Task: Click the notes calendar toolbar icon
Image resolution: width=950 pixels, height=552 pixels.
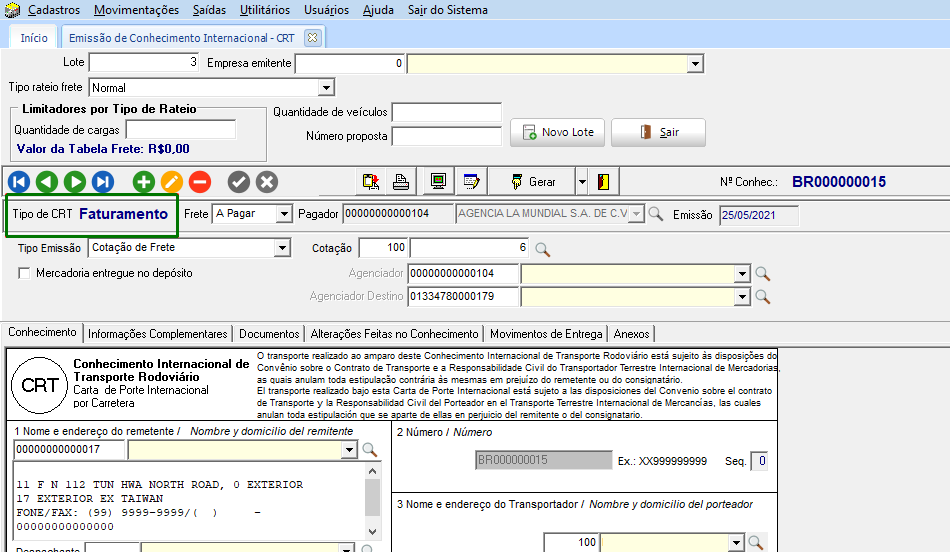Action: pos(471,182)
